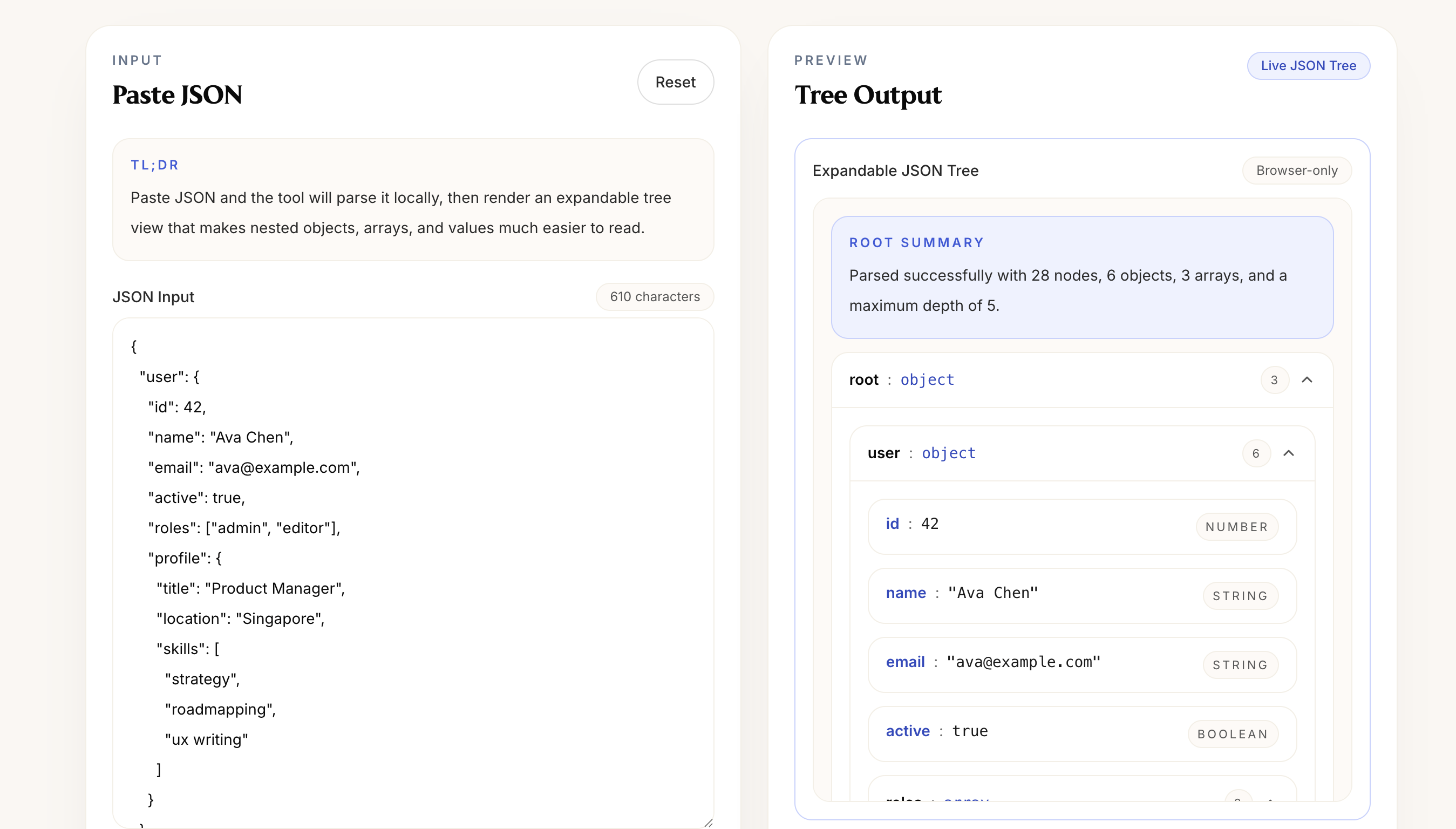The height and width of the screenshot is (829, 1456).
Task: Click the "roles": ["admin", "editor"] line
Action: [x=244, y=528]
